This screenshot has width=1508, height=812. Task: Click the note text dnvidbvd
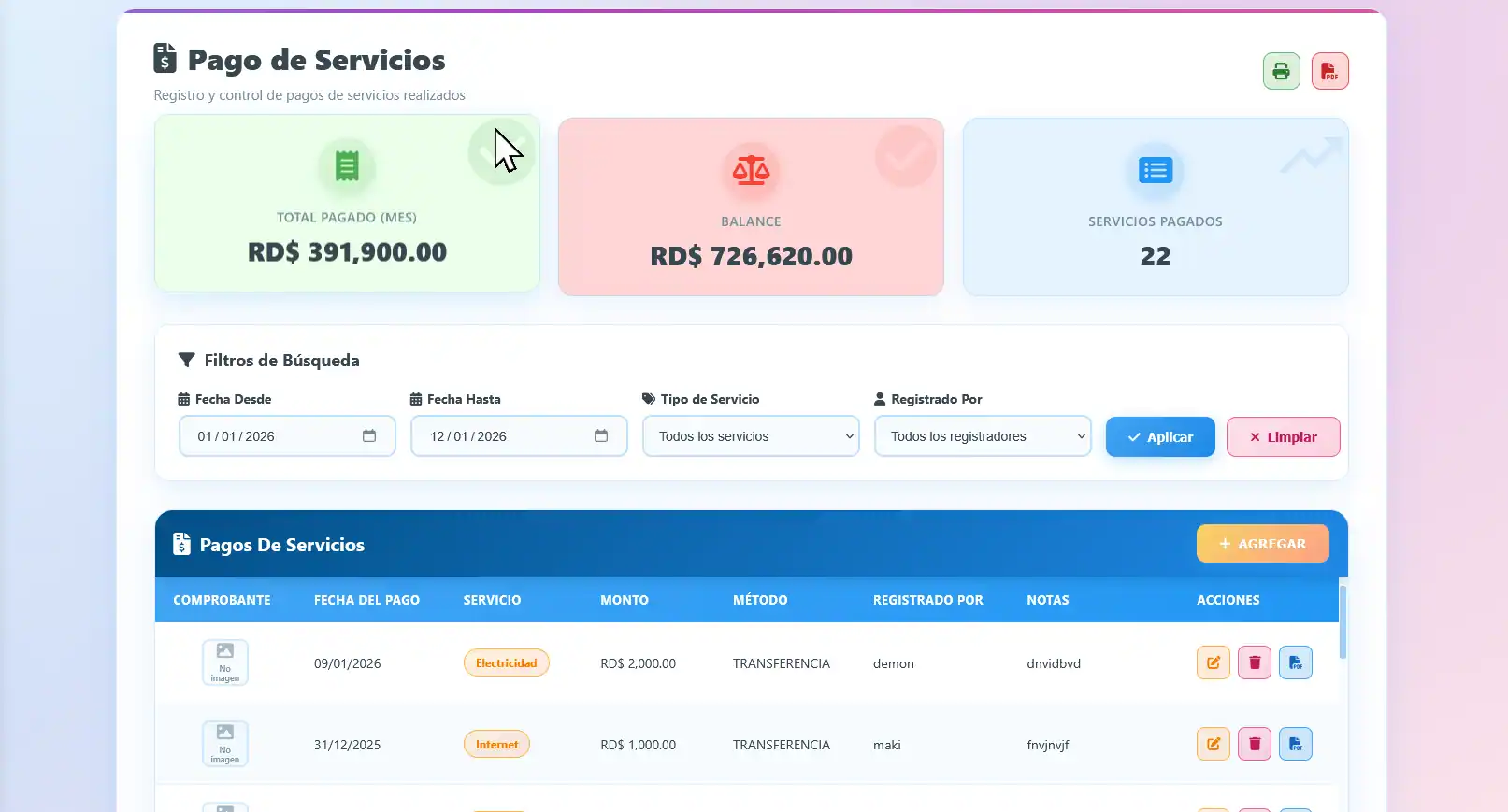(x=1054, y=663)
